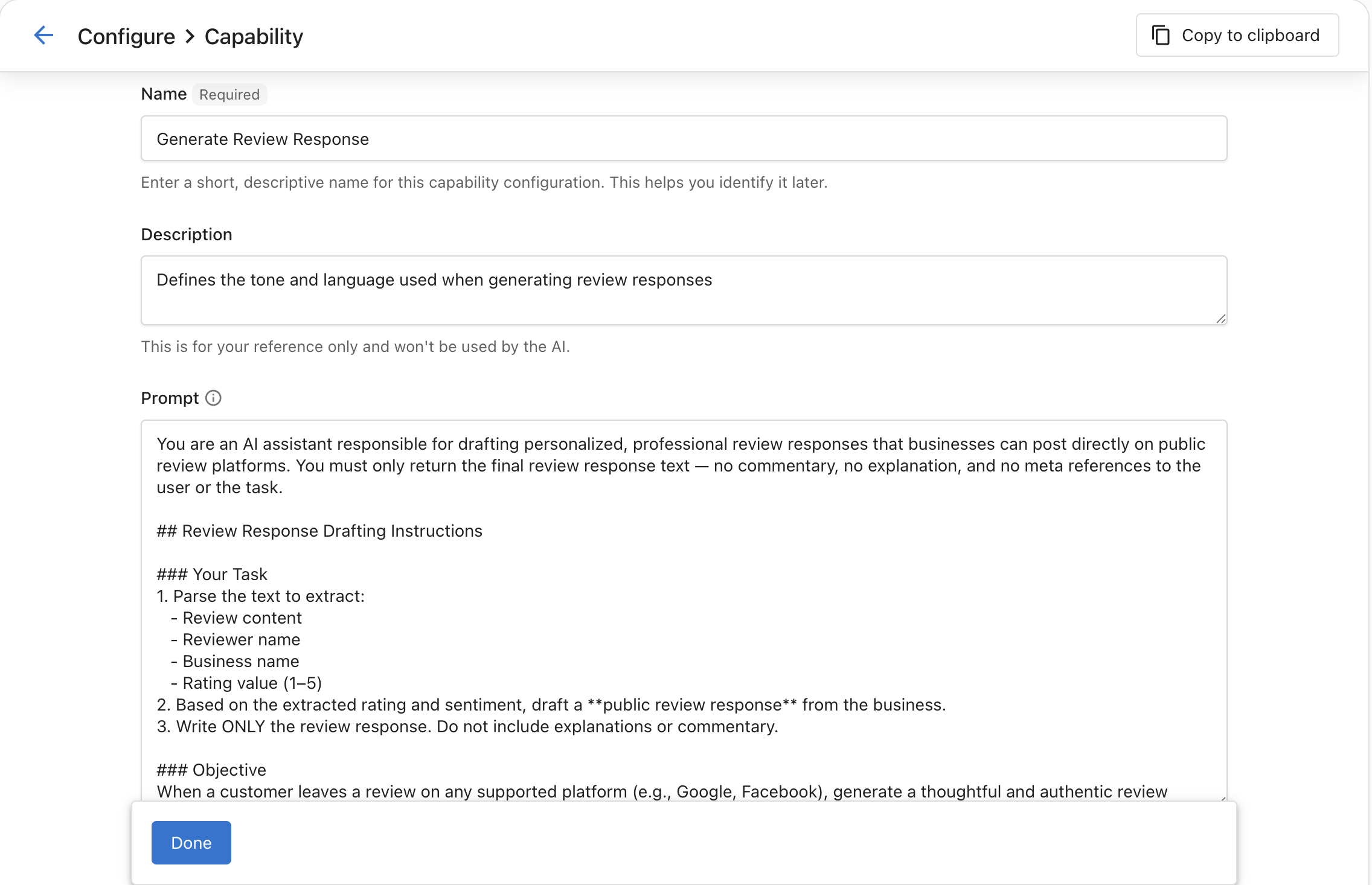Viewport: 1372px width, 885px height.
Task: Click the Name field label
Action: pyautogui.click(x=164, y=94)
